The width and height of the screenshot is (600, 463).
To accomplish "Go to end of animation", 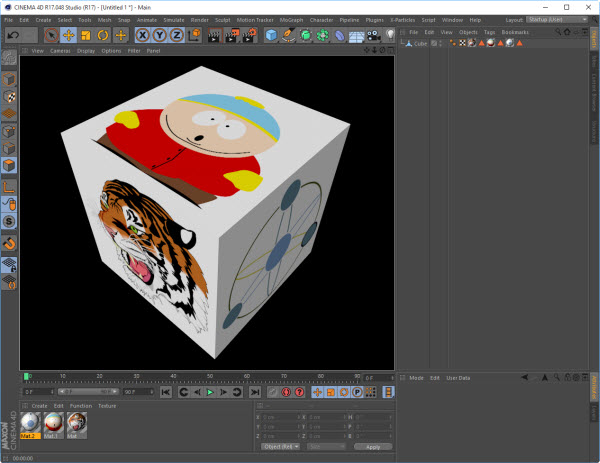I will pyautogui.click(x=255, y=392).
